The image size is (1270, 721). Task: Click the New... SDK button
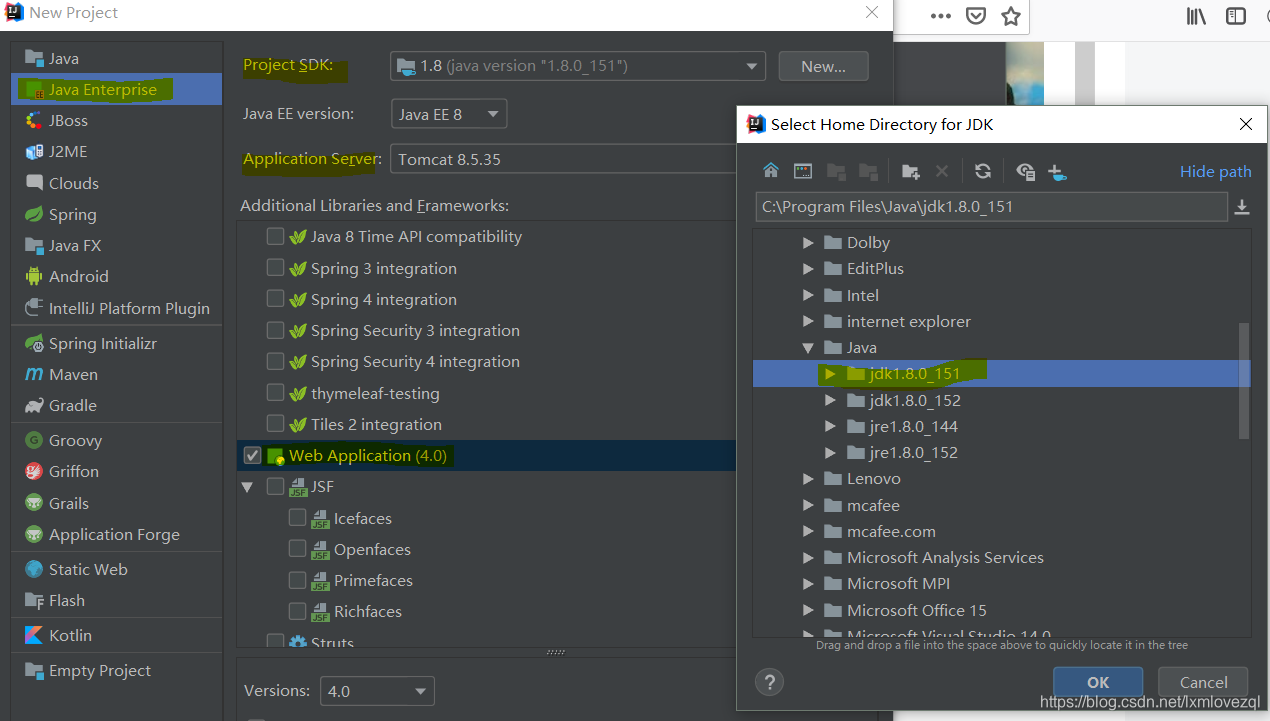pos(823,66)
